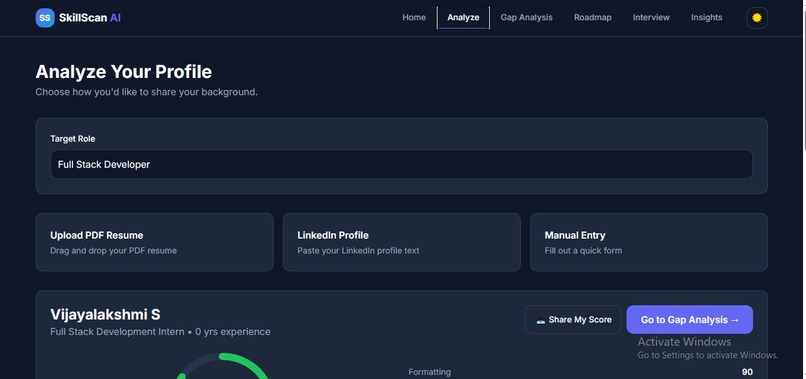Click the SkillScan AI brand text
The image size is (806, 379).
[90, 17]
